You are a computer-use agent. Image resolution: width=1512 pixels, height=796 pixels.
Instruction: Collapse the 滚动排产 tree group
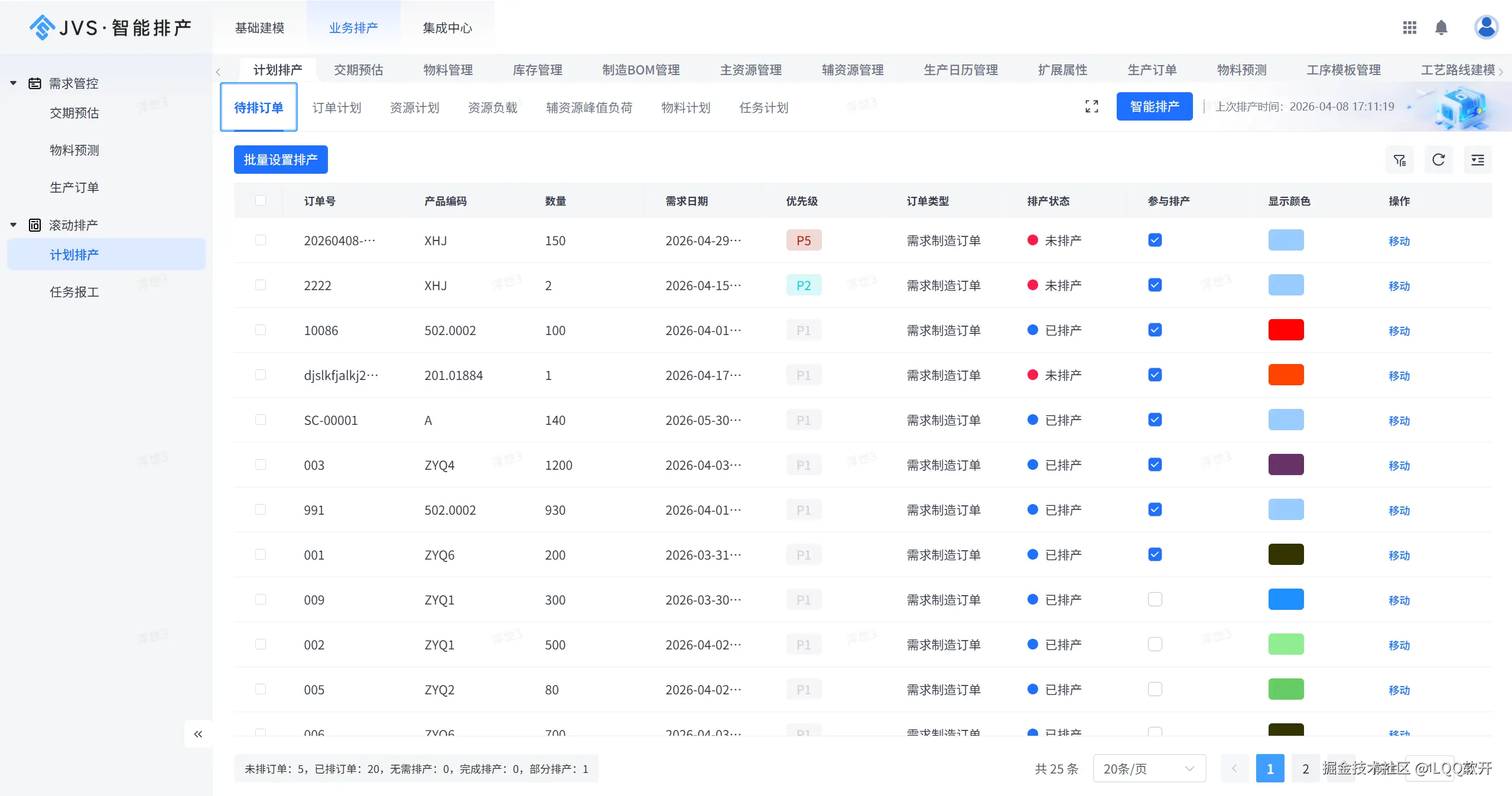(x=14, y=225)
